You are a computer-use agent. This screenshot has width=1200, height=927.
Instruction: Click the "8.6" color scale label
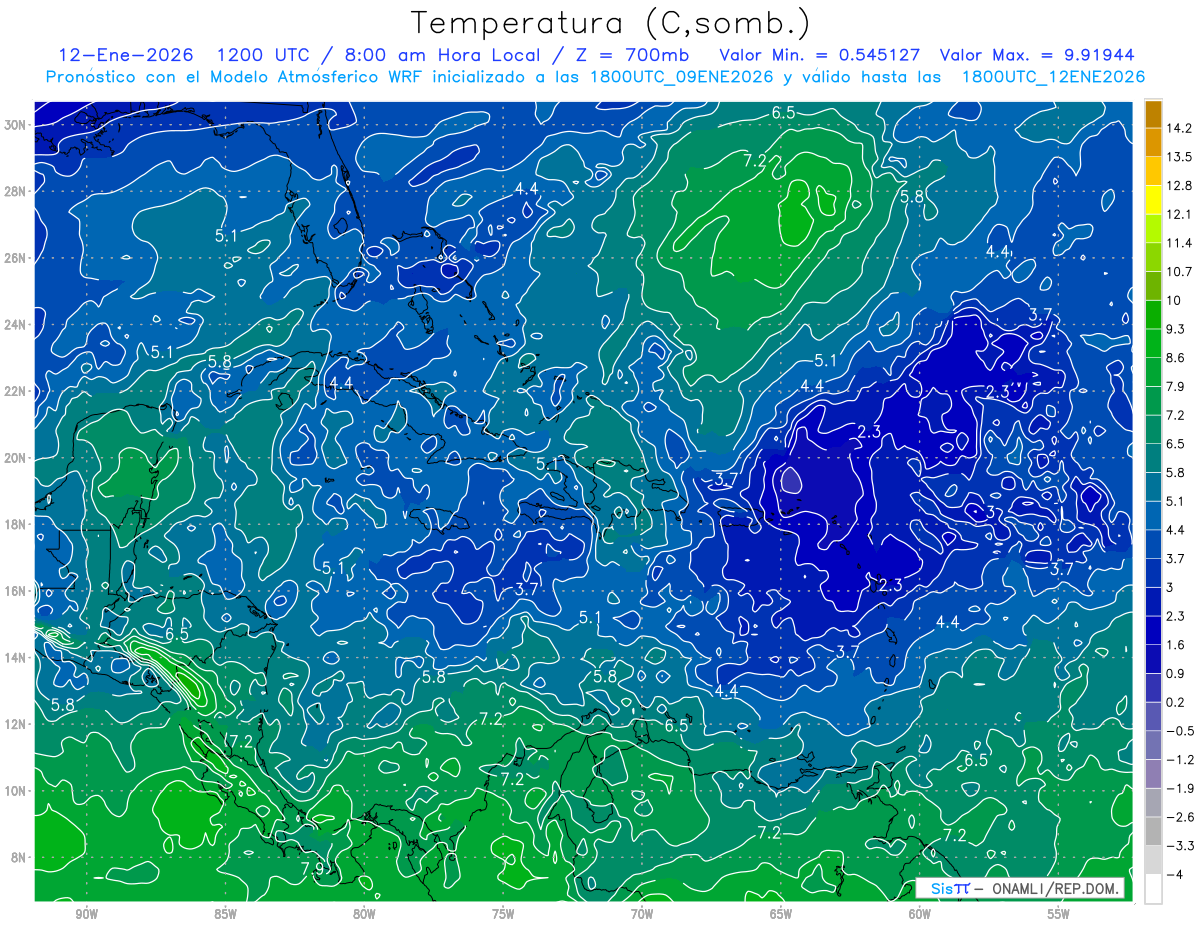point(1176,358)
